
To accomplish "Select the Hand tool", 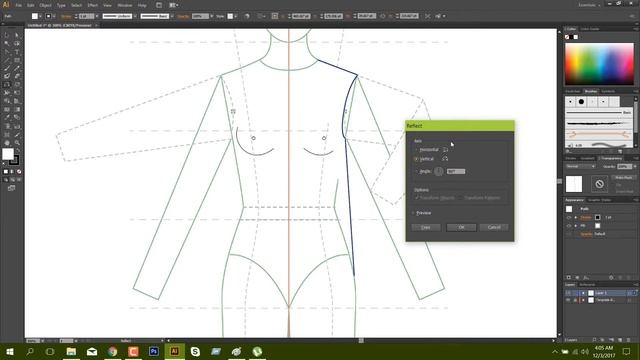I will 7,143.
